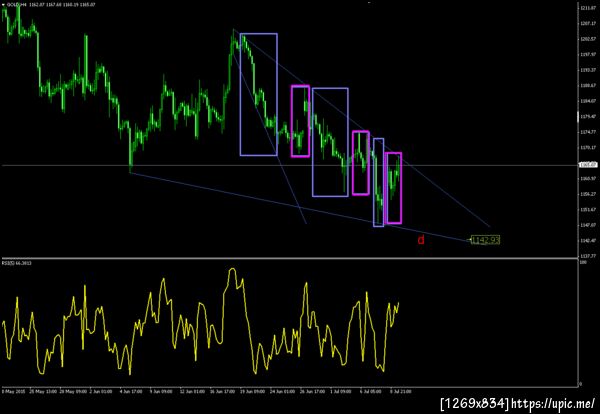Click the "2 Jun 01:00" time label

click(101, 391)
